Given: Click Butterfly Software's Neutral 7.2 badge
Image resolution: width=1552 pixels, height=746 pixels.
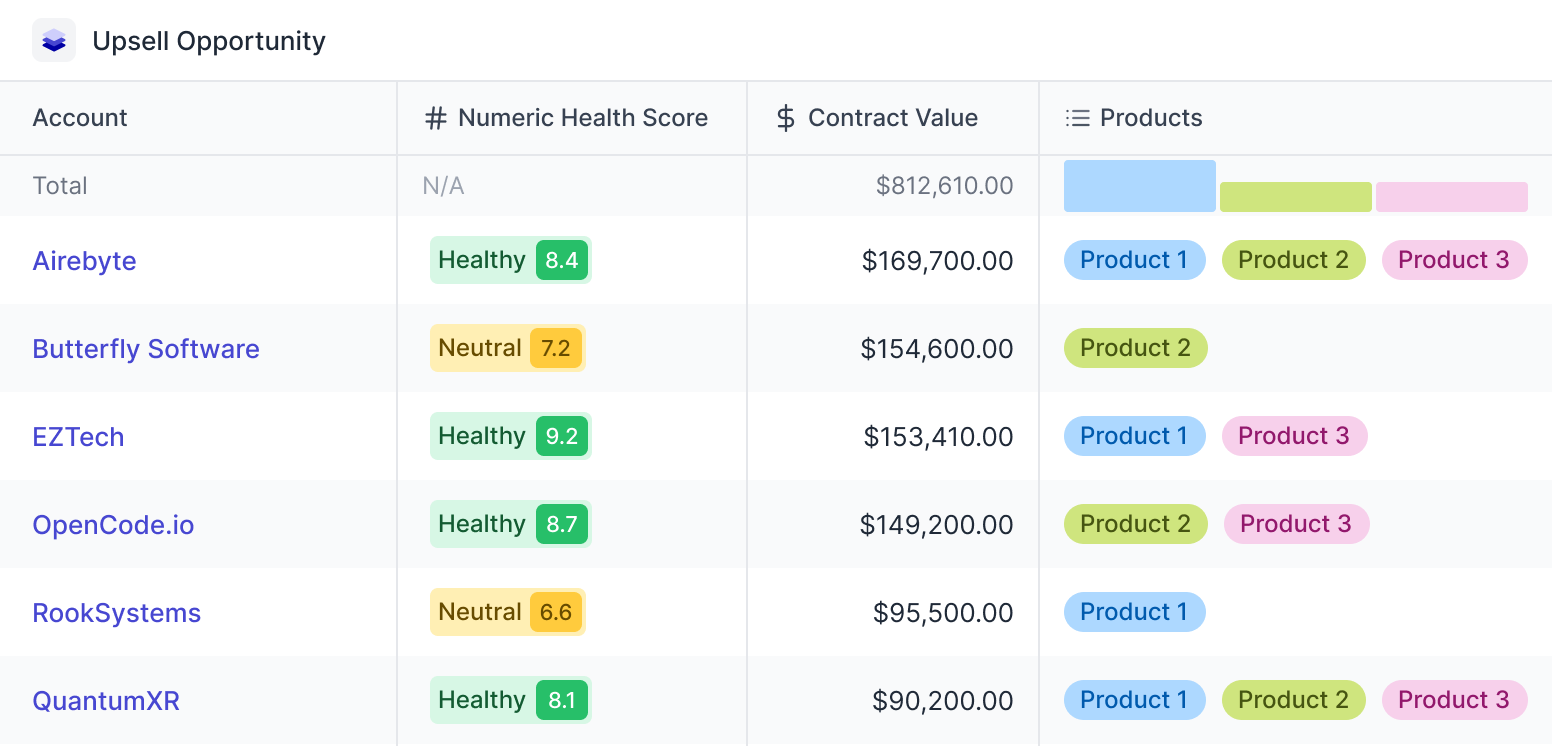Looking at the screenshot, I should click(x=507, y=348).
